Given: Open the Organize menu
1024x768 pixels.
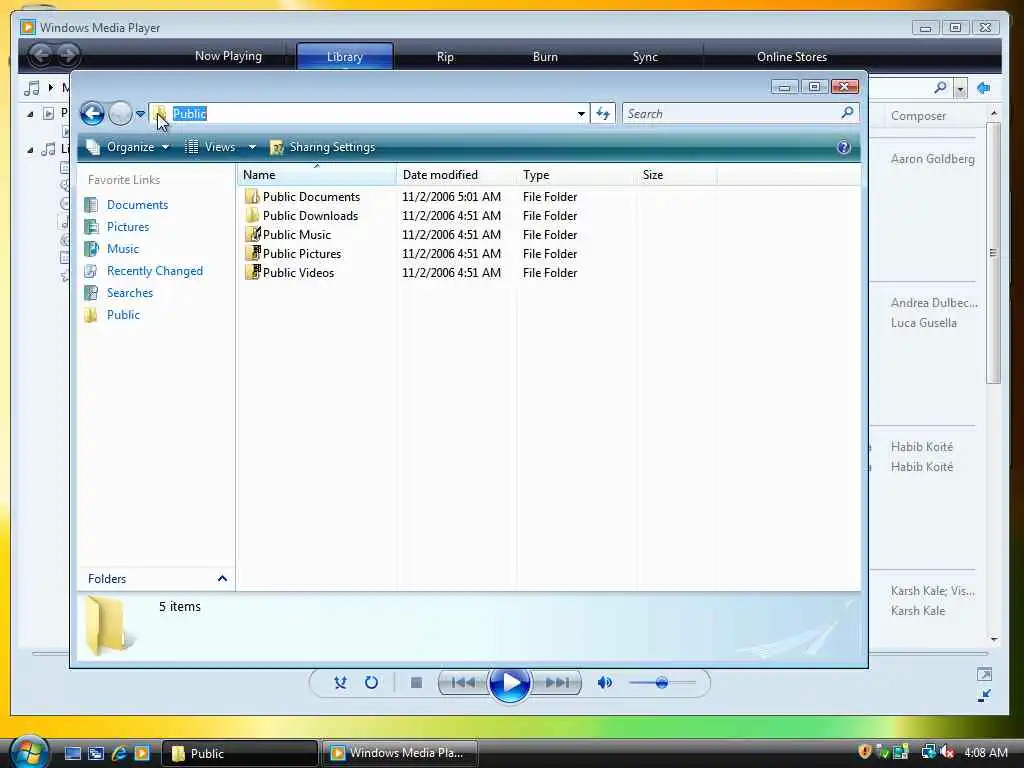Looking at the screenshot, I should (x=129, y=147).
